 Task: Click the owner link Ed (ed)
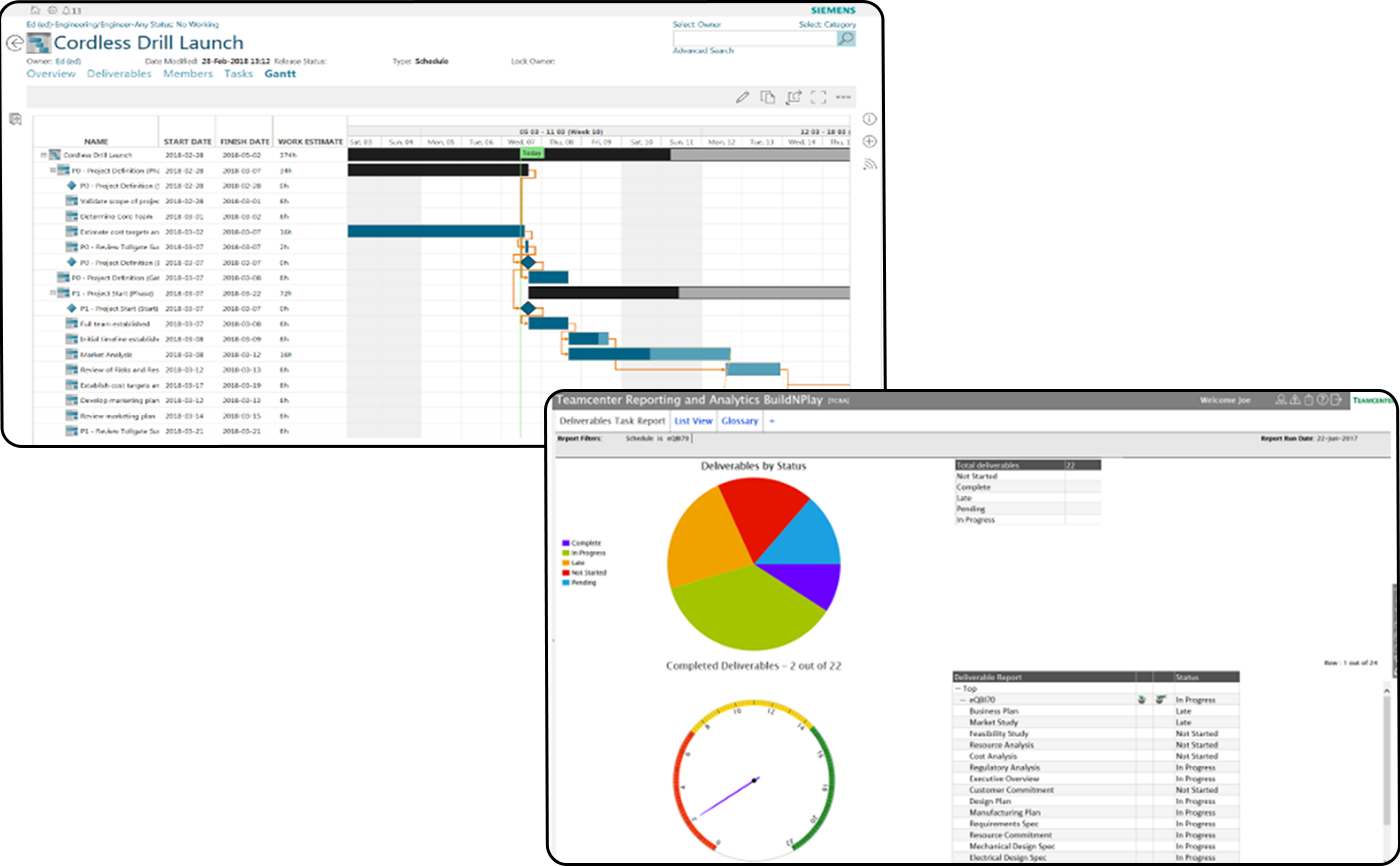tap(68, 61)
